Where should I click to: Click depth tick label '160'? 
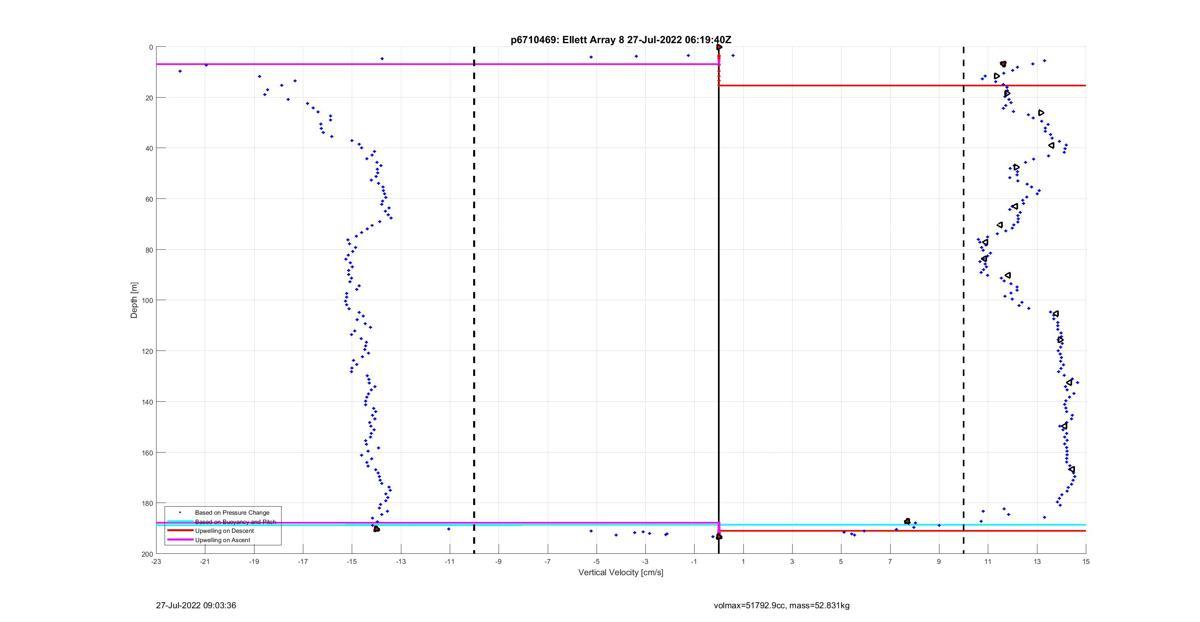[146, 452]
